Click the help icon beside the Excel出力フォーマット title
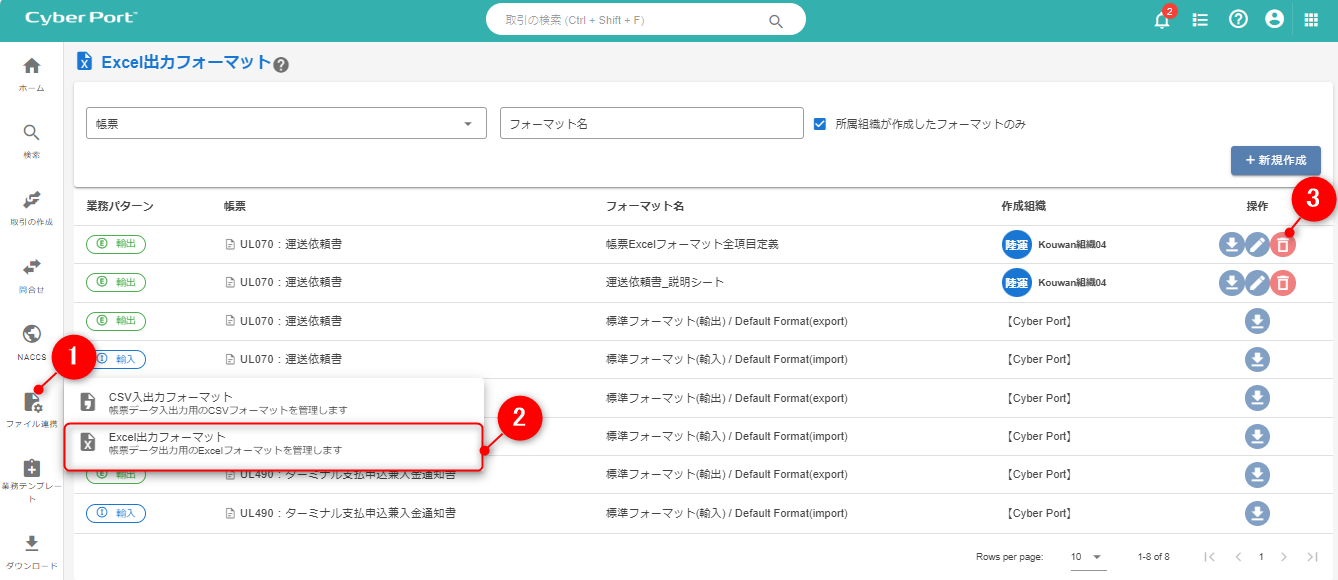 click(x=281, y=65)
